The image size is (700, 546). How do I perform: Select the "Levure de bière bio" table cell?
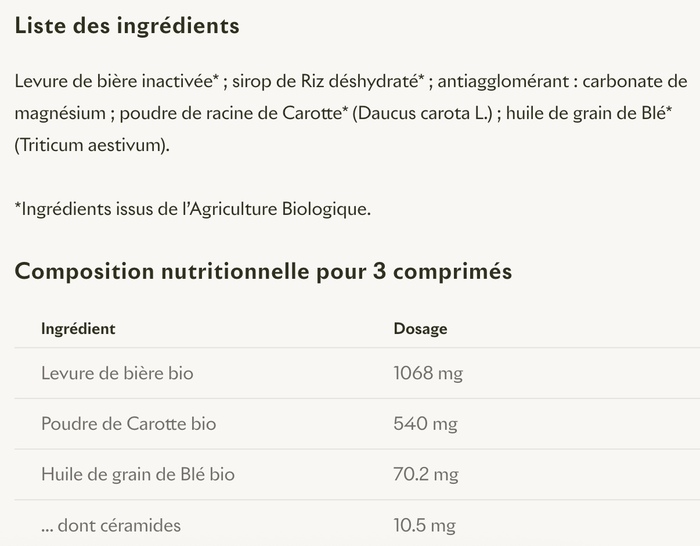pos(117,373)
